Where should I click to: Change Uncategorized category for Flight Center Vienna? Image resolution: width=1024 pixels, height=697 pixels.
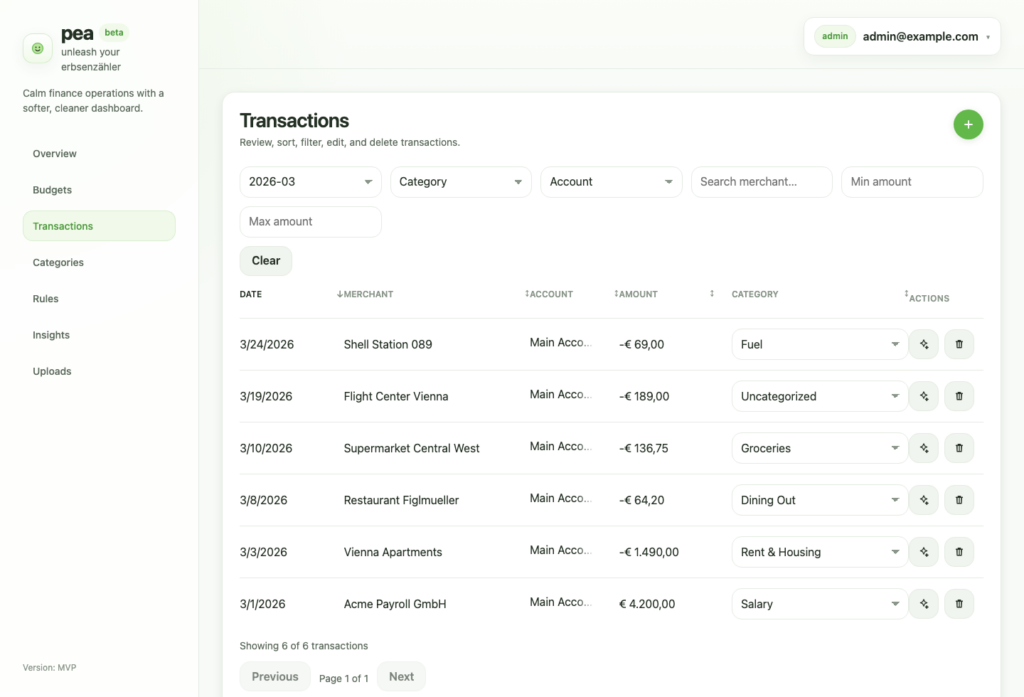pyautogui.click(x=819, y=396)
